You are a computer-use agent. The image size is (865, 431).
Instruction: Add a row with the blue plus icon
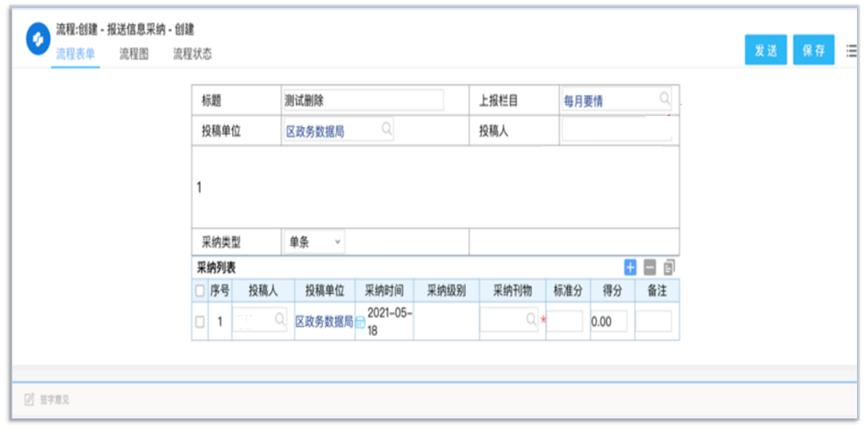click(x=630, y=268)
